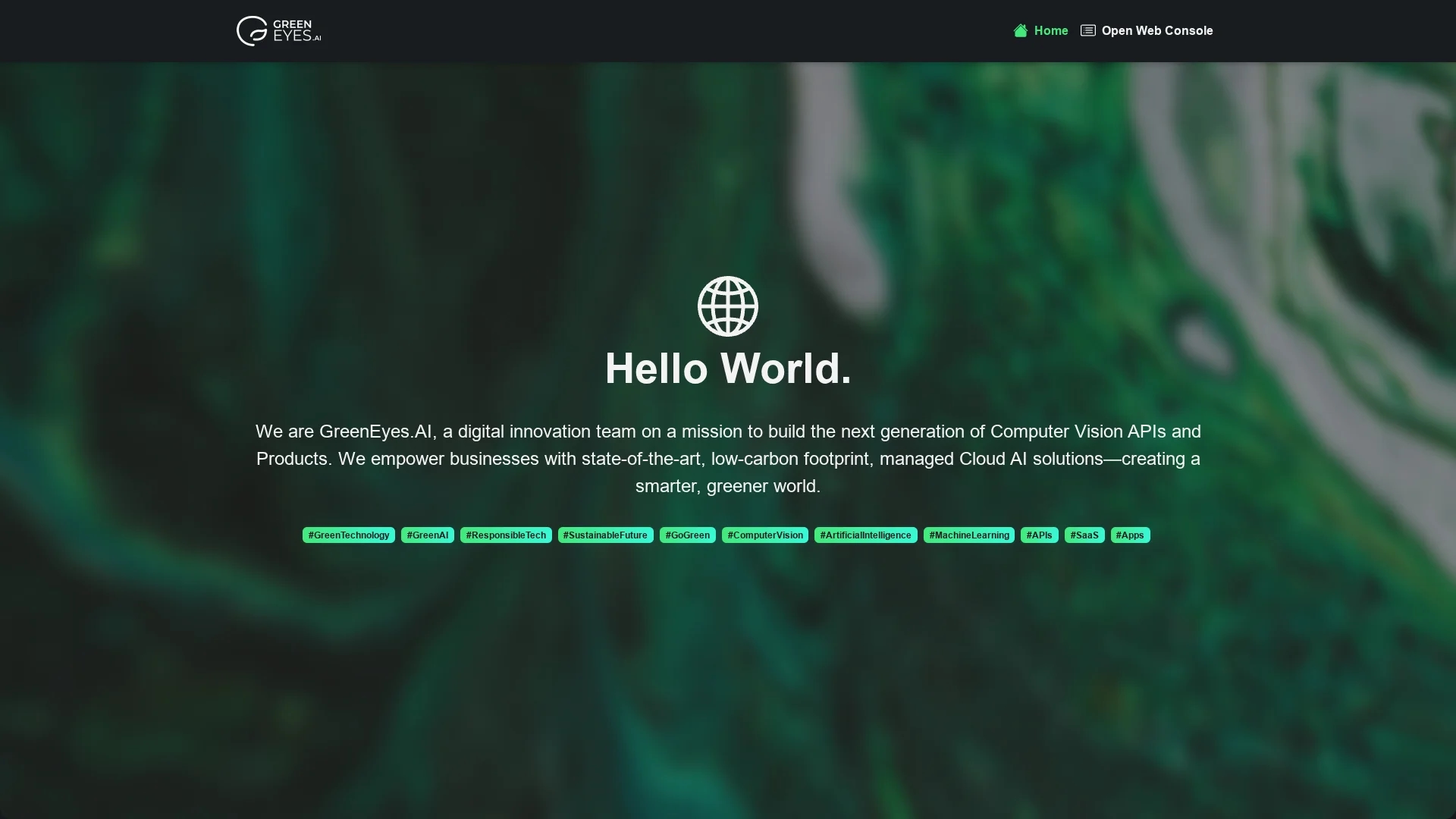Click the GreenEyes.AI mission paragraph
The image size is (1456, 819).
pyautogui.click(x=728, y=459)
